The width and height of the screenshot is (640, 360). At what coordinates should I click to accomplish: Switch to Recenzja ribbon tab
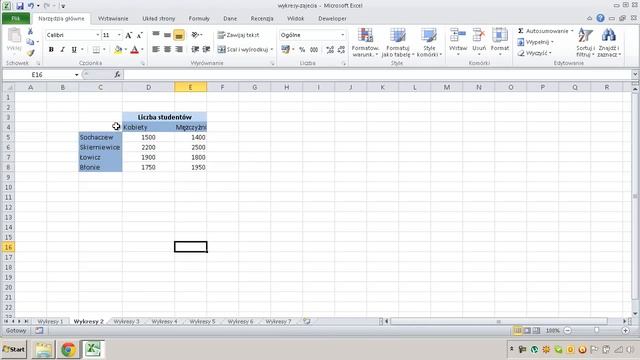(x=262, y=18)
